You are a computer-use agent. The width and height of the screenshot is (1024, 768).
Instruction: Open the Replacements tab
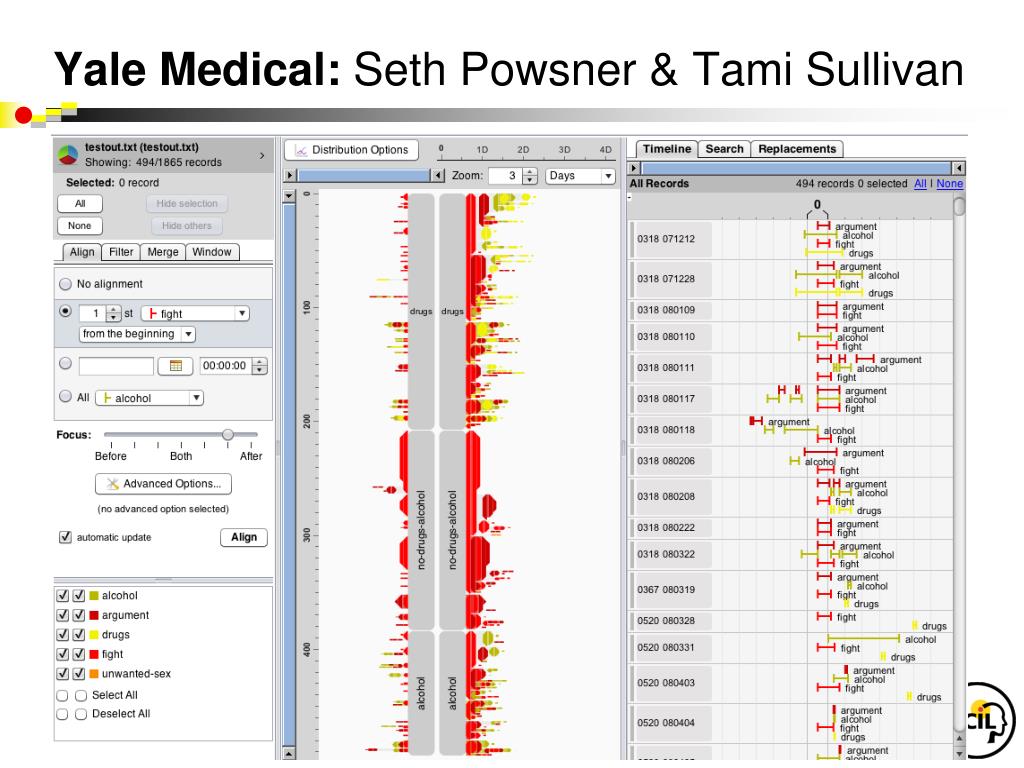pos(797,149)
